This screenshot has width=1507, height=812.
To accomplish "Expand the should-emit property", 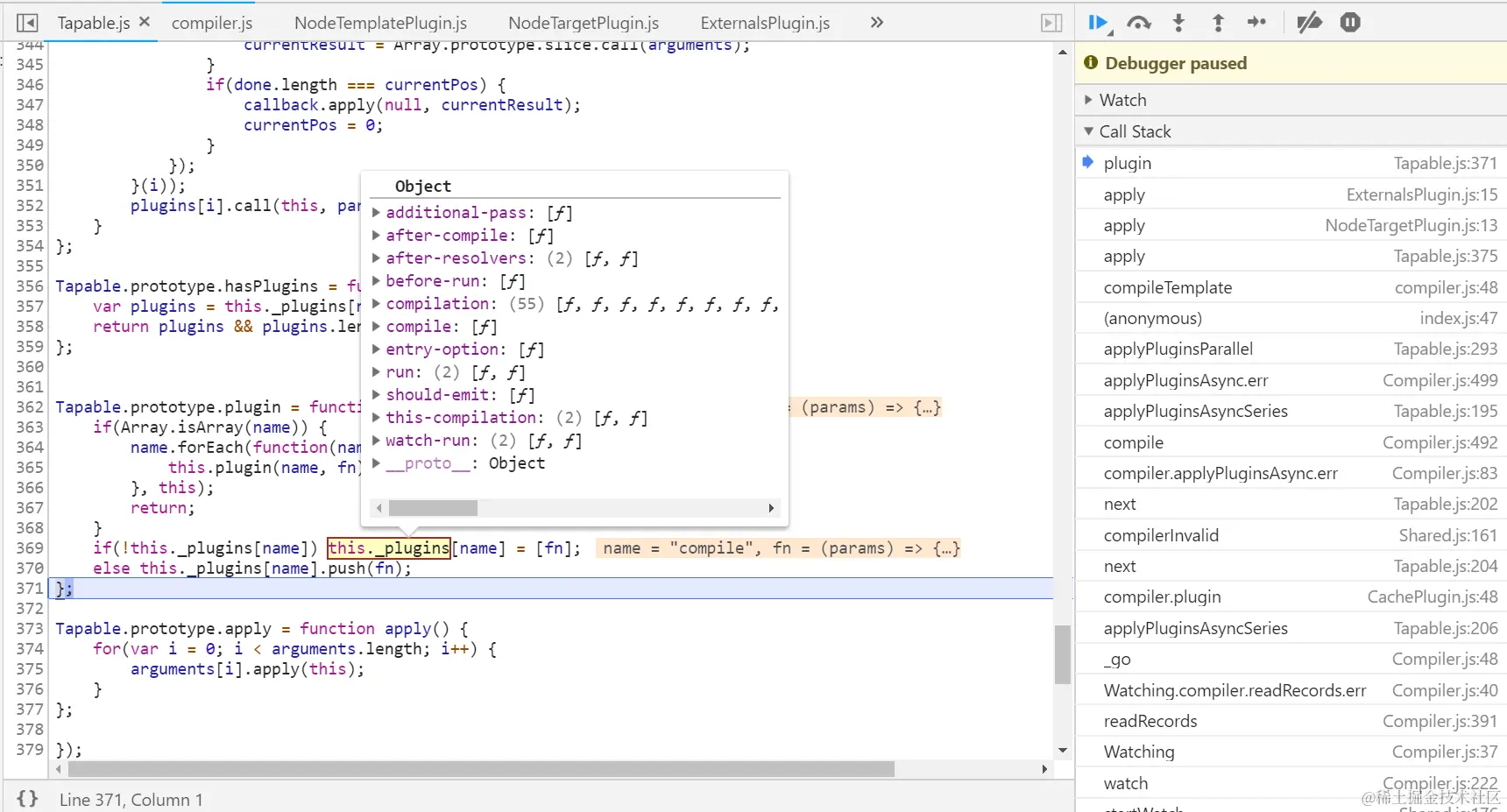I will click(376, 395).
